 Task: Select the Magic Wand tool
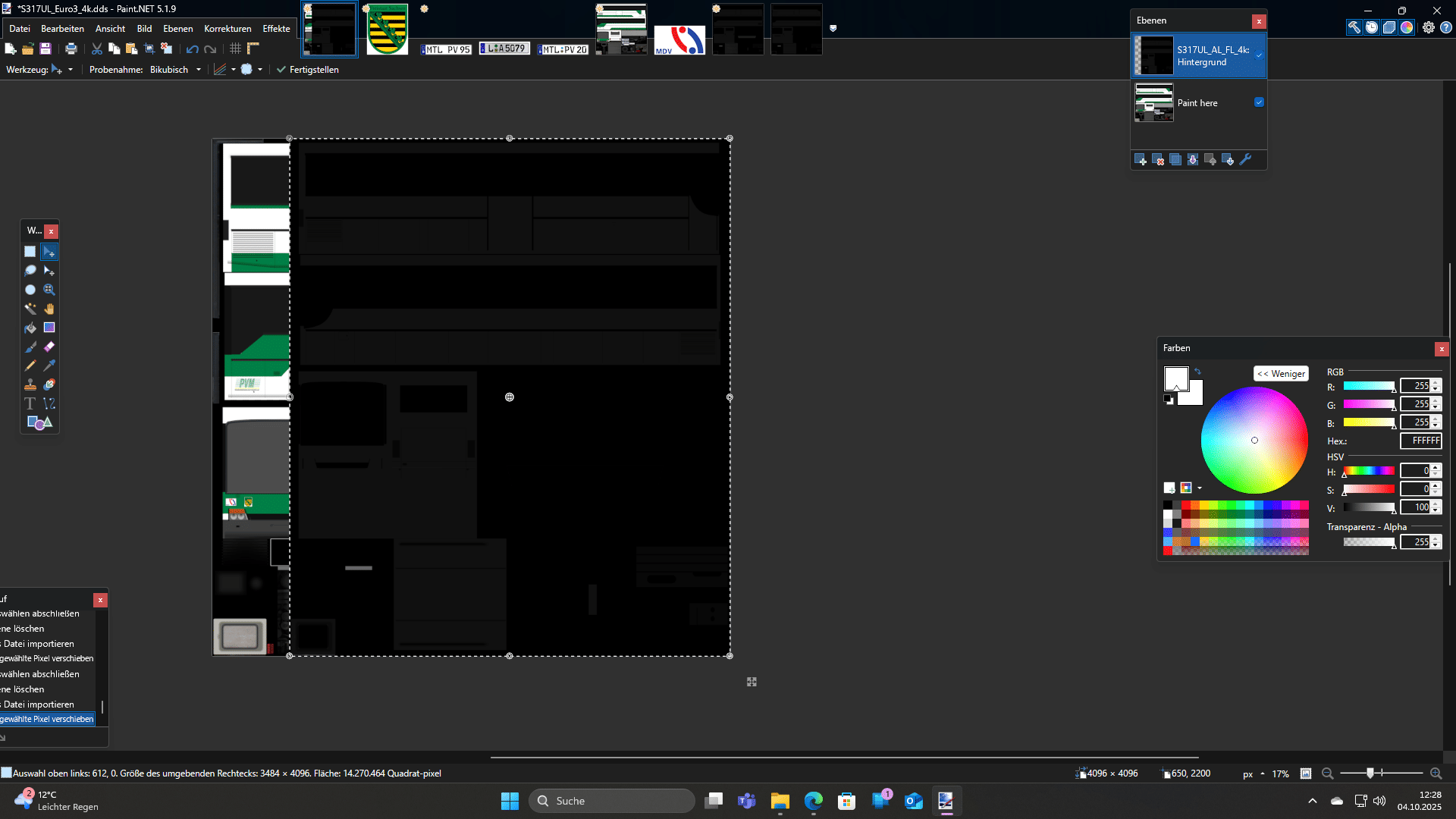click(30, 309)
